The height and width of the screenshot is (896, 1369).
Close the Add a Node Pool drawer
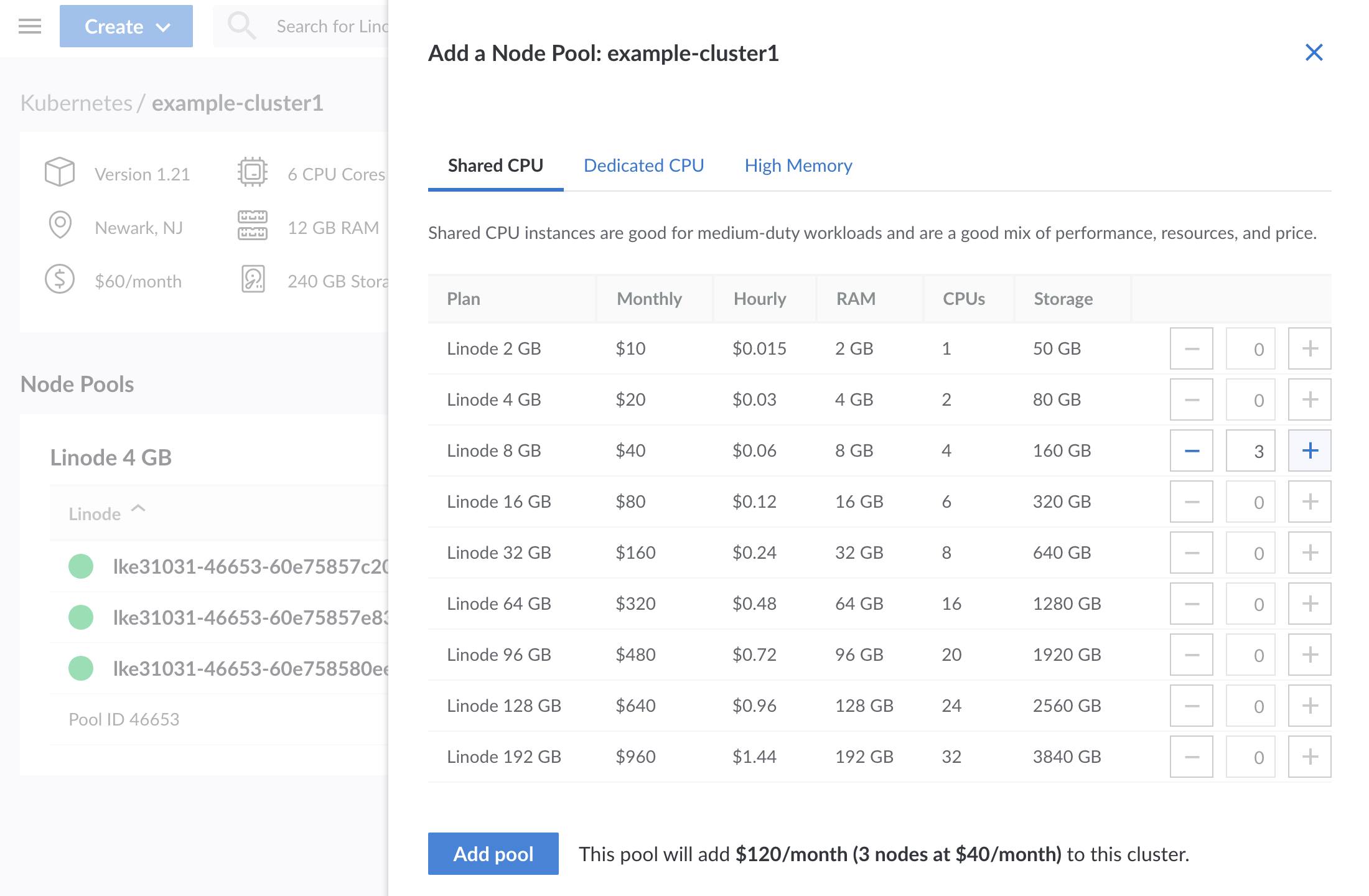point(1314,53)
